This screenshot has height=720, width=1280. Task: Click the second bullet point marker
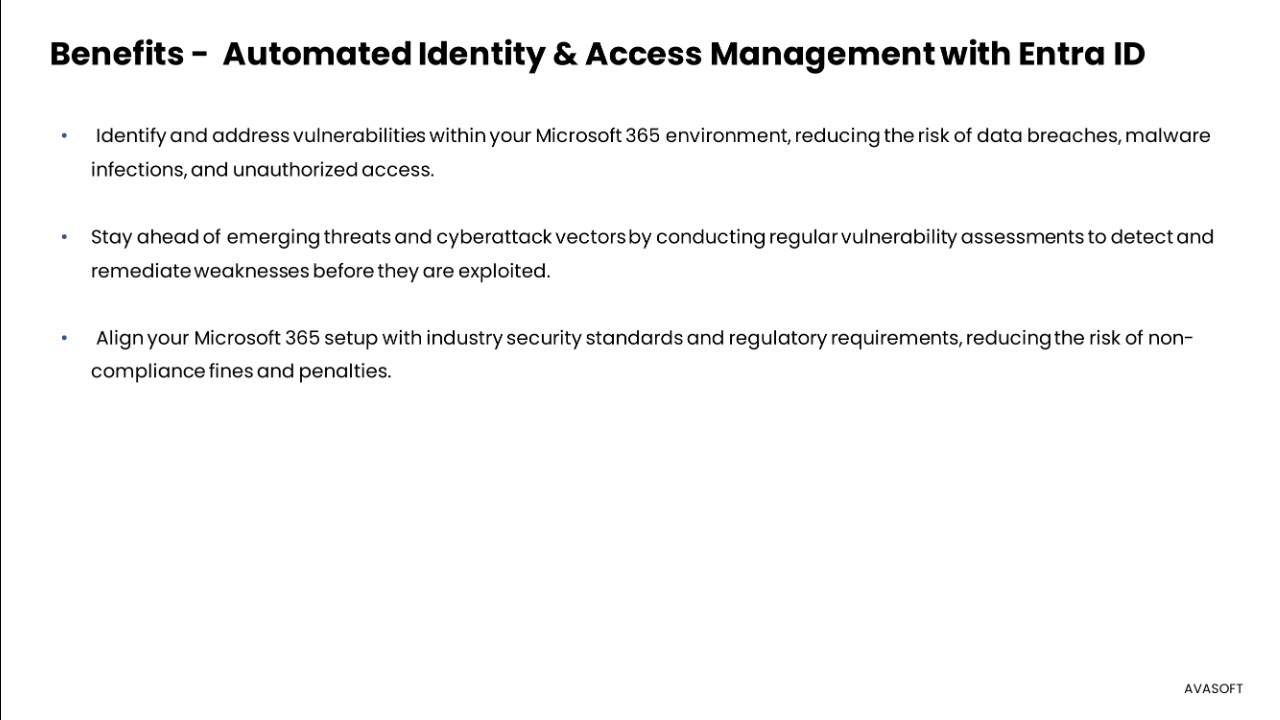[x=64, y=237]
